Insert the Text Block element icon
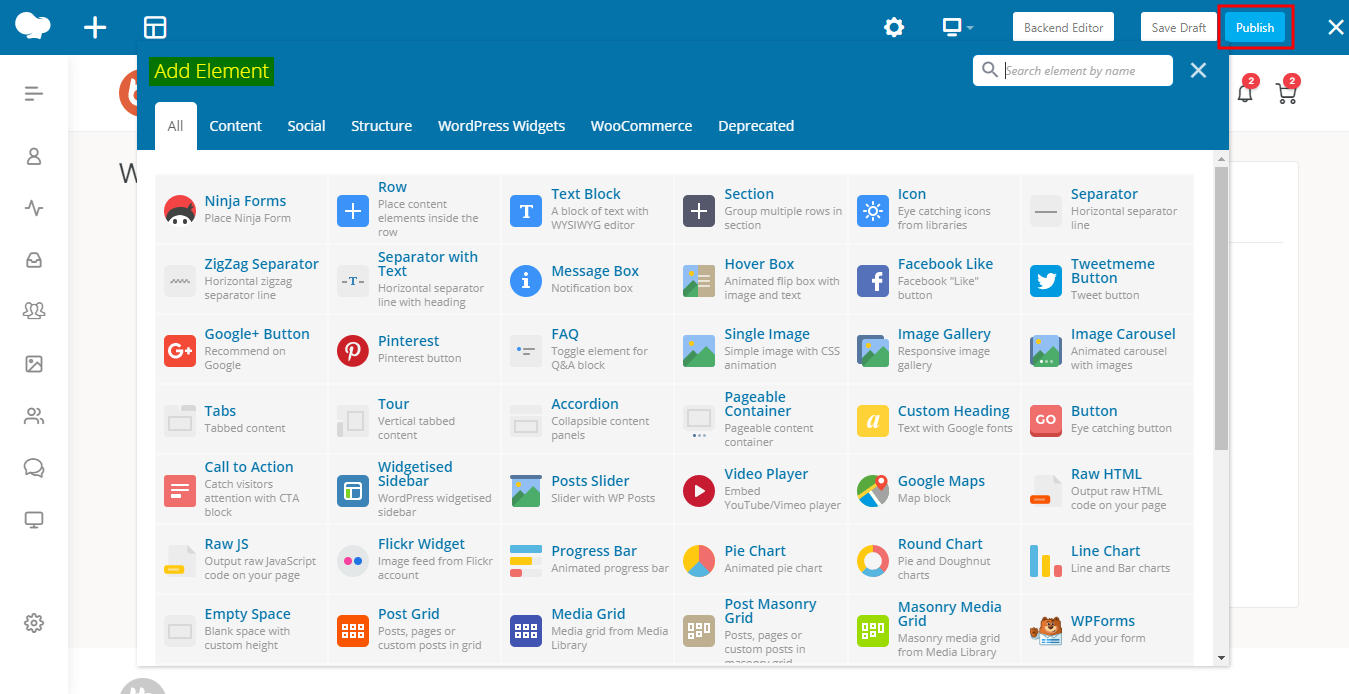 point(526,210)
